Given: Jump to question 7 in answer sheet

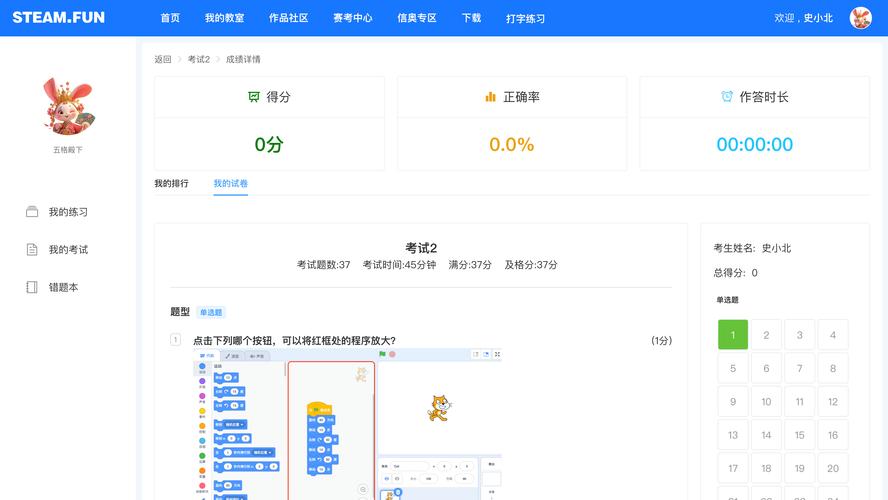Looking at the screenshot, I should click(x=800, y=368).
